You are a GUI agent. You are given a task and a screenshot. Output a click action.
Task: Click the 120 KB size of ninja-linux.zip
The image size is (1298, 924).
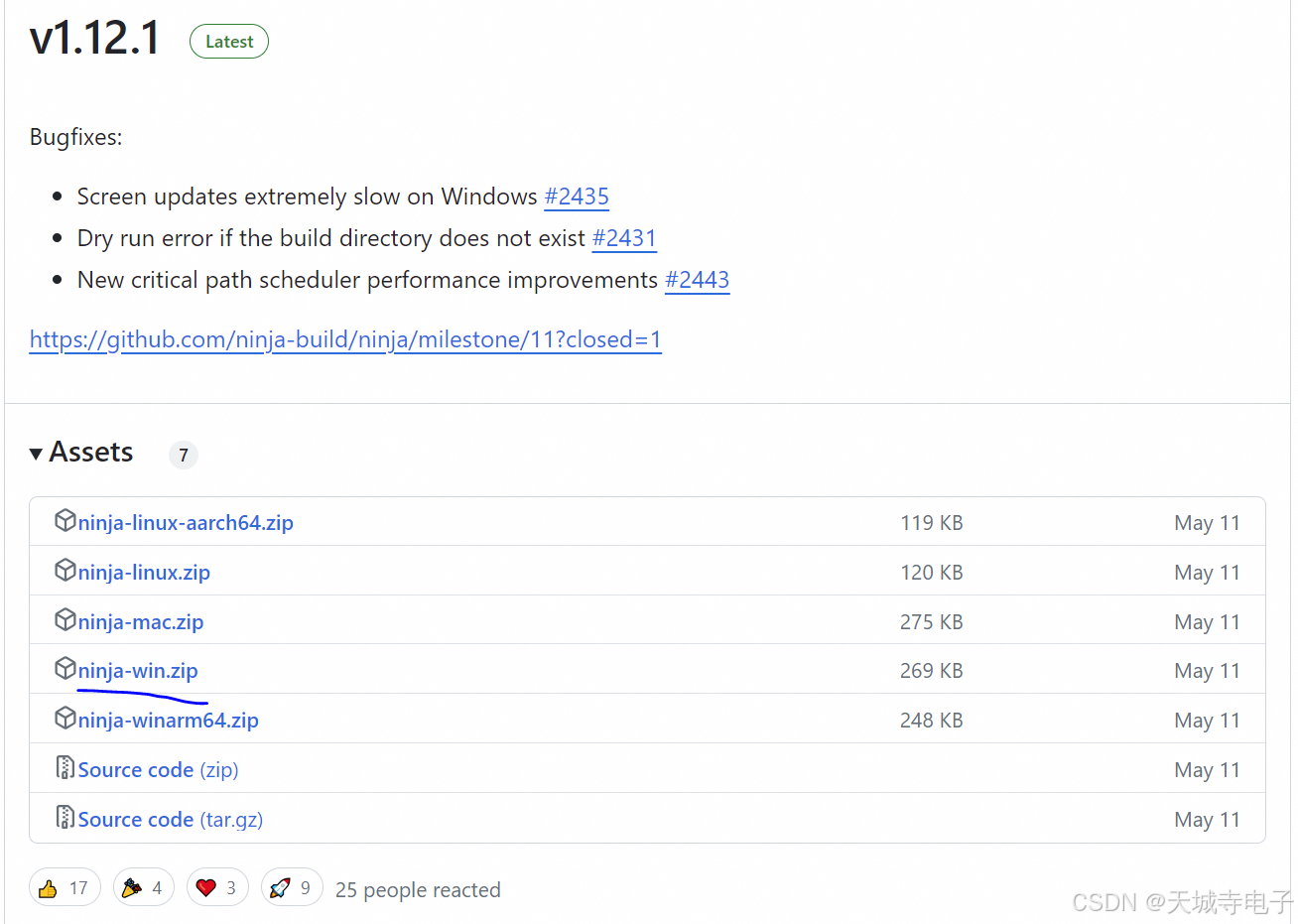pyautogui.click(x=932, y=573)
